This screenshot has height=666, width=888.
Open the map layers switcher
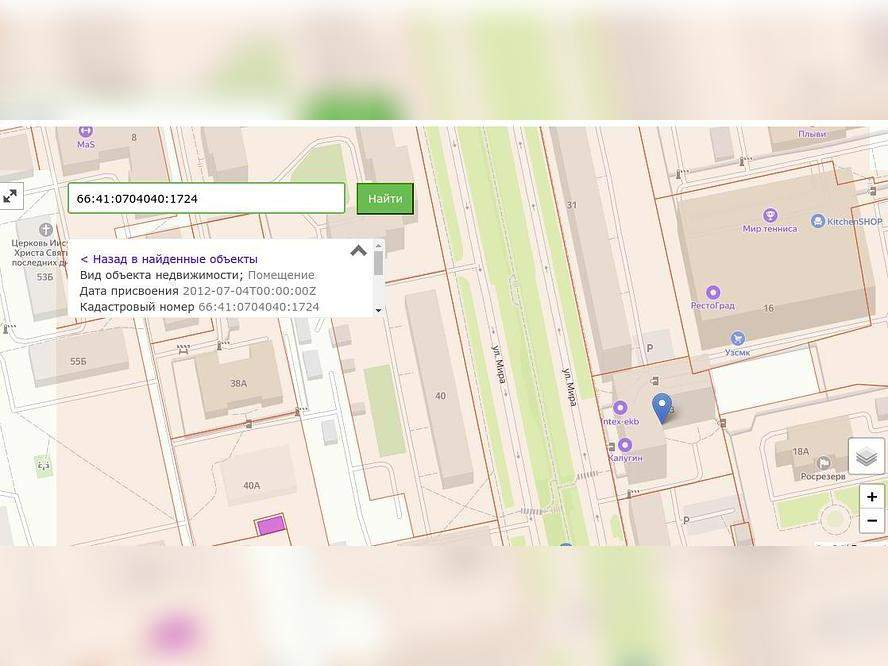(x=866, y=457)
